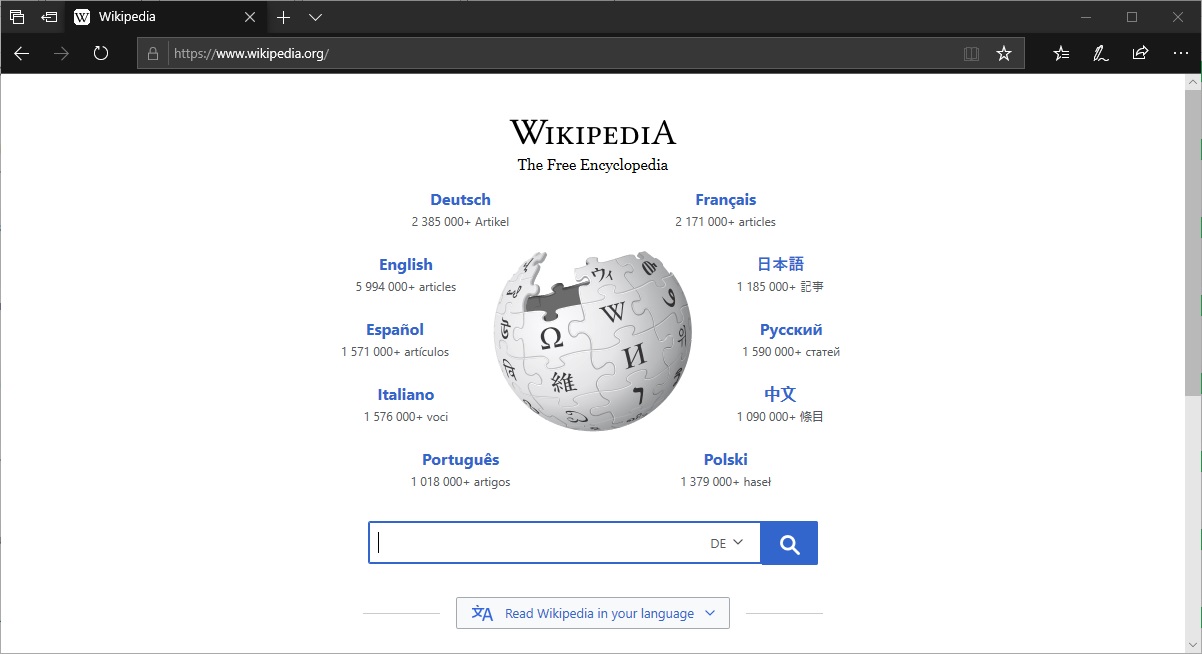Close the Wikipedia tab
The image size is (1202, 654).
pos(250,17)
